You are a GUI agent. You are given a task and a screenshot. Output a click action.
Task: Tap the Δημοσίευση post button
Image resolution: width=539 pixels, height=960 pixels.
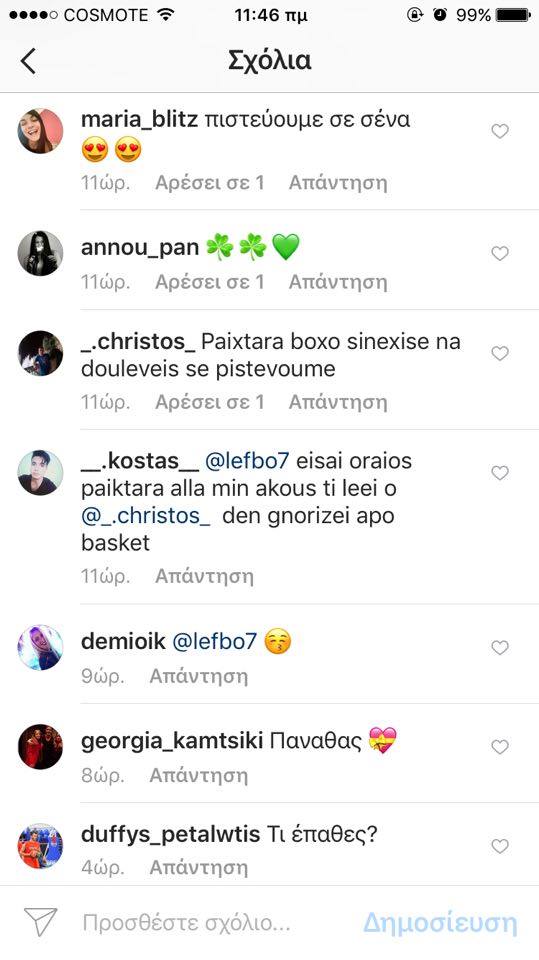pyautogui.click(x=440, y=923)
